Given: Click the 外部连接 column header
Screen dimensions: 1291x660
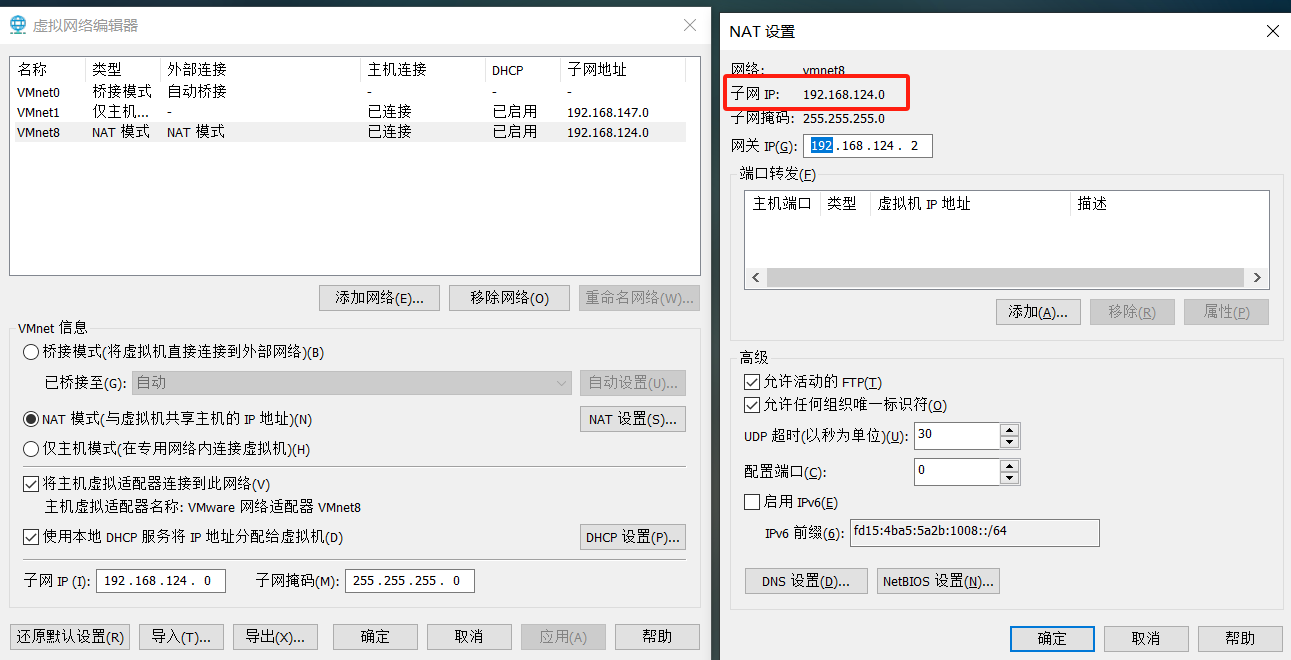Looking at the screenshot, I should 260,69.
